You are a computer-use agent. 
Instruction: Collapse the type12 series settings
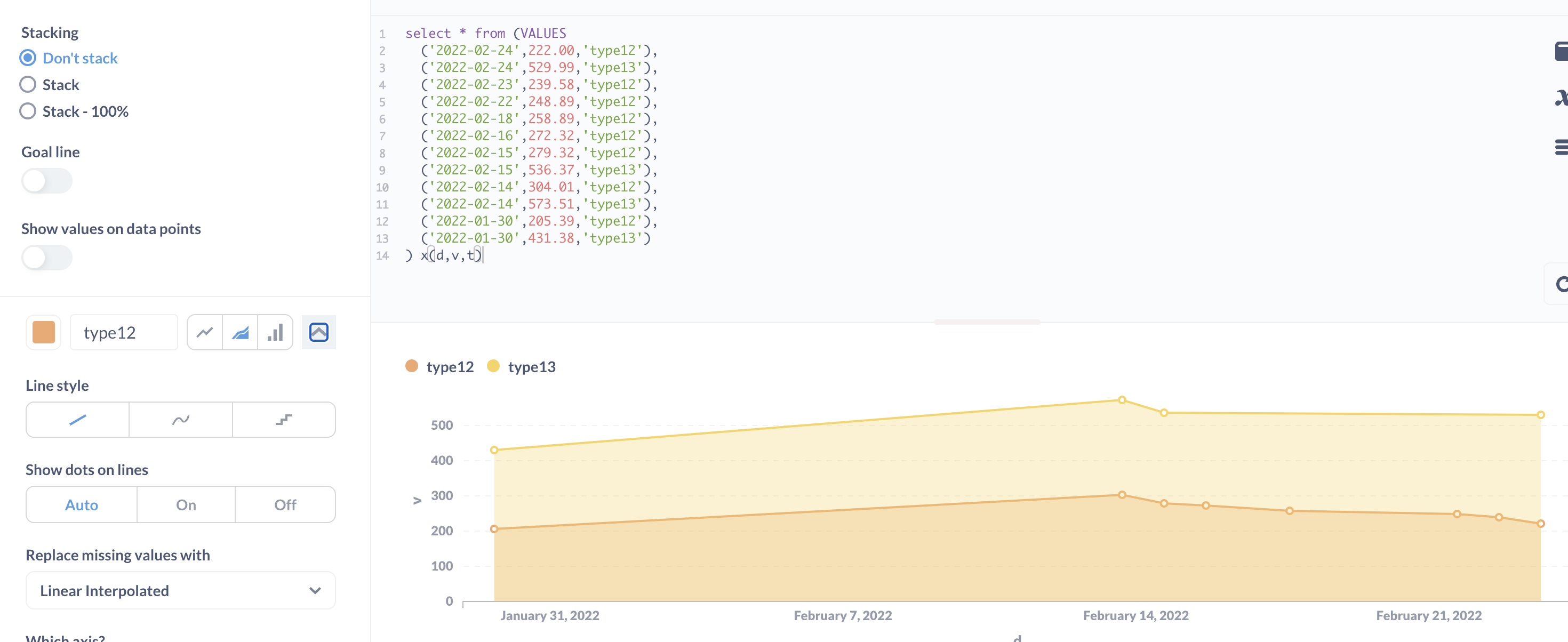click(318, 332)
